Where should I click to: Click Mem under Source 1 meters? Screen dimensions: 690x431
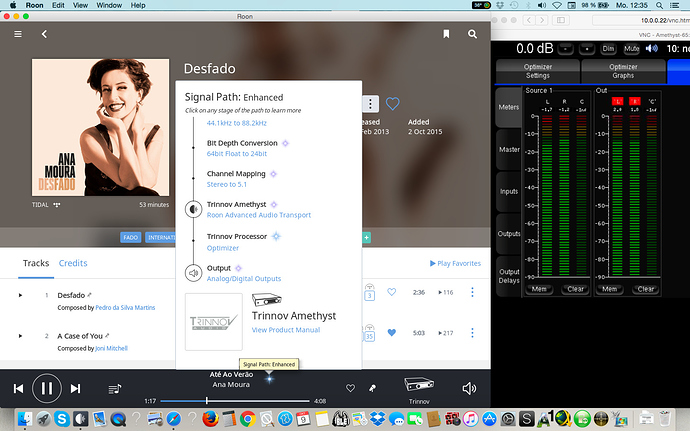pos(539,289)
